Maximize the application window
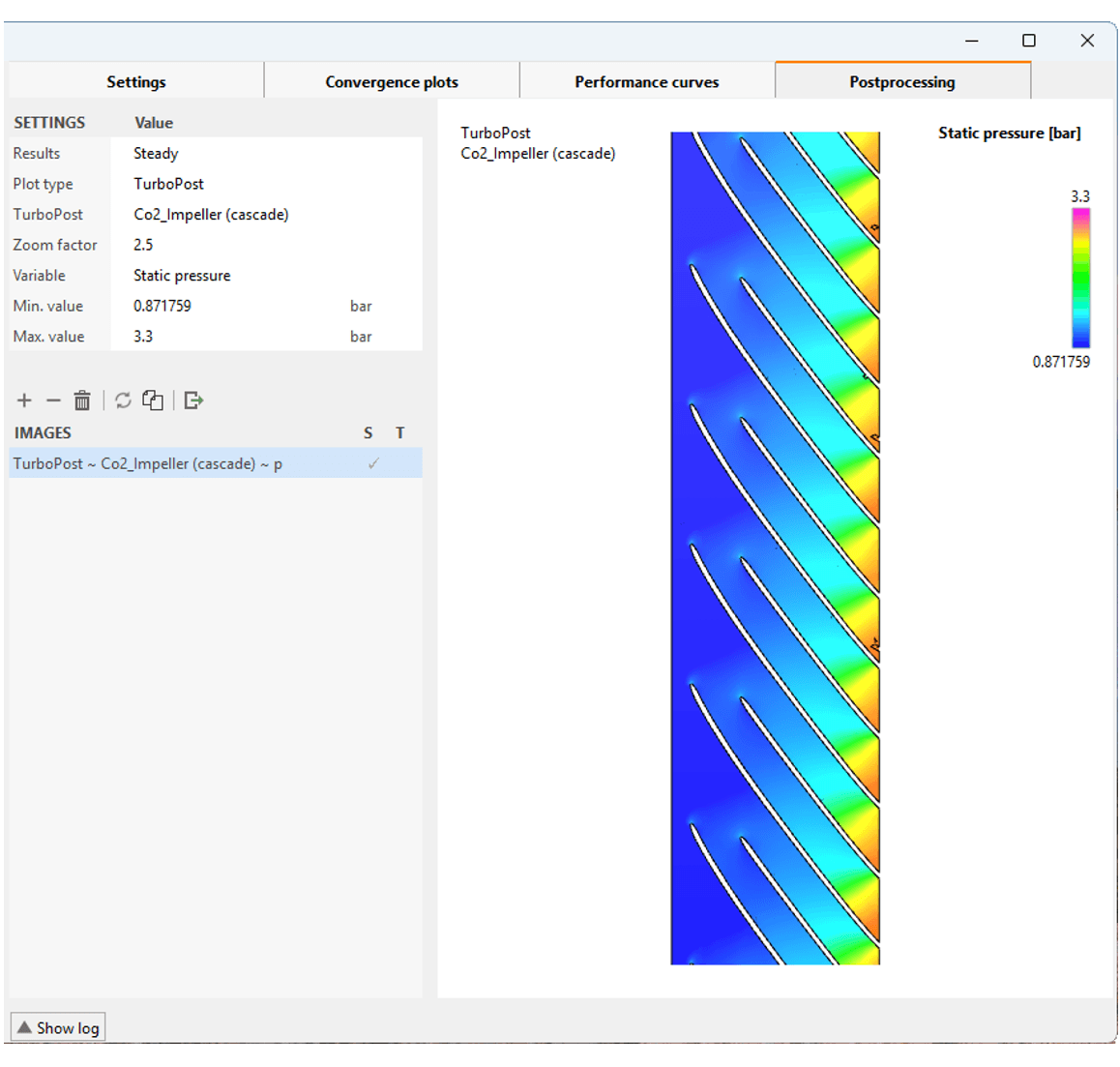Viewport: 1120px width, 1067px height. (1028, 41)
